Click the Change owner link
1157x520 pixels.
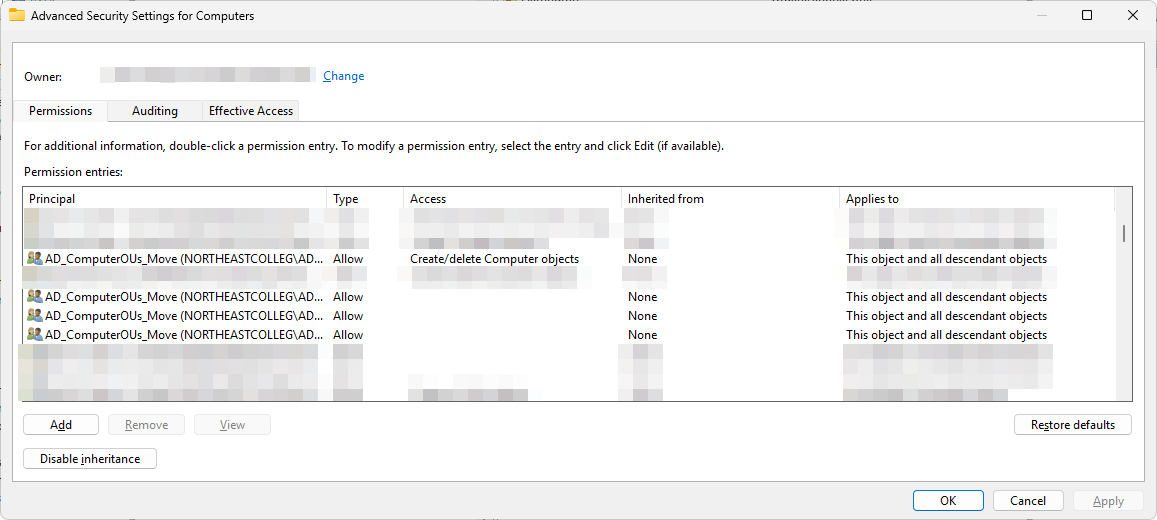pyautogui.click(x=343, y=76)
